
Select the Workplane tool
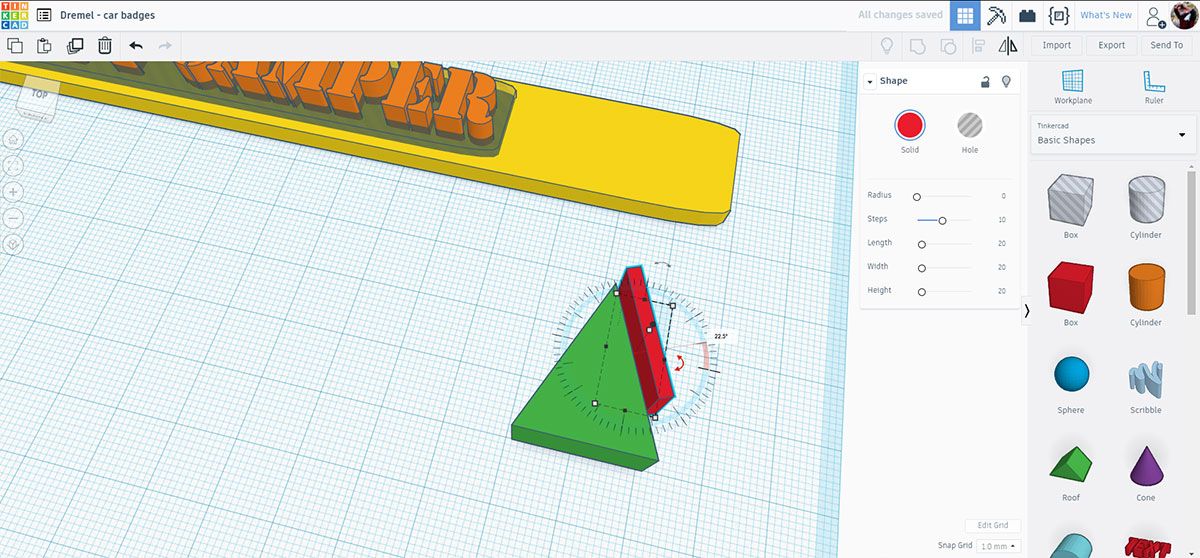point(1073,87)
